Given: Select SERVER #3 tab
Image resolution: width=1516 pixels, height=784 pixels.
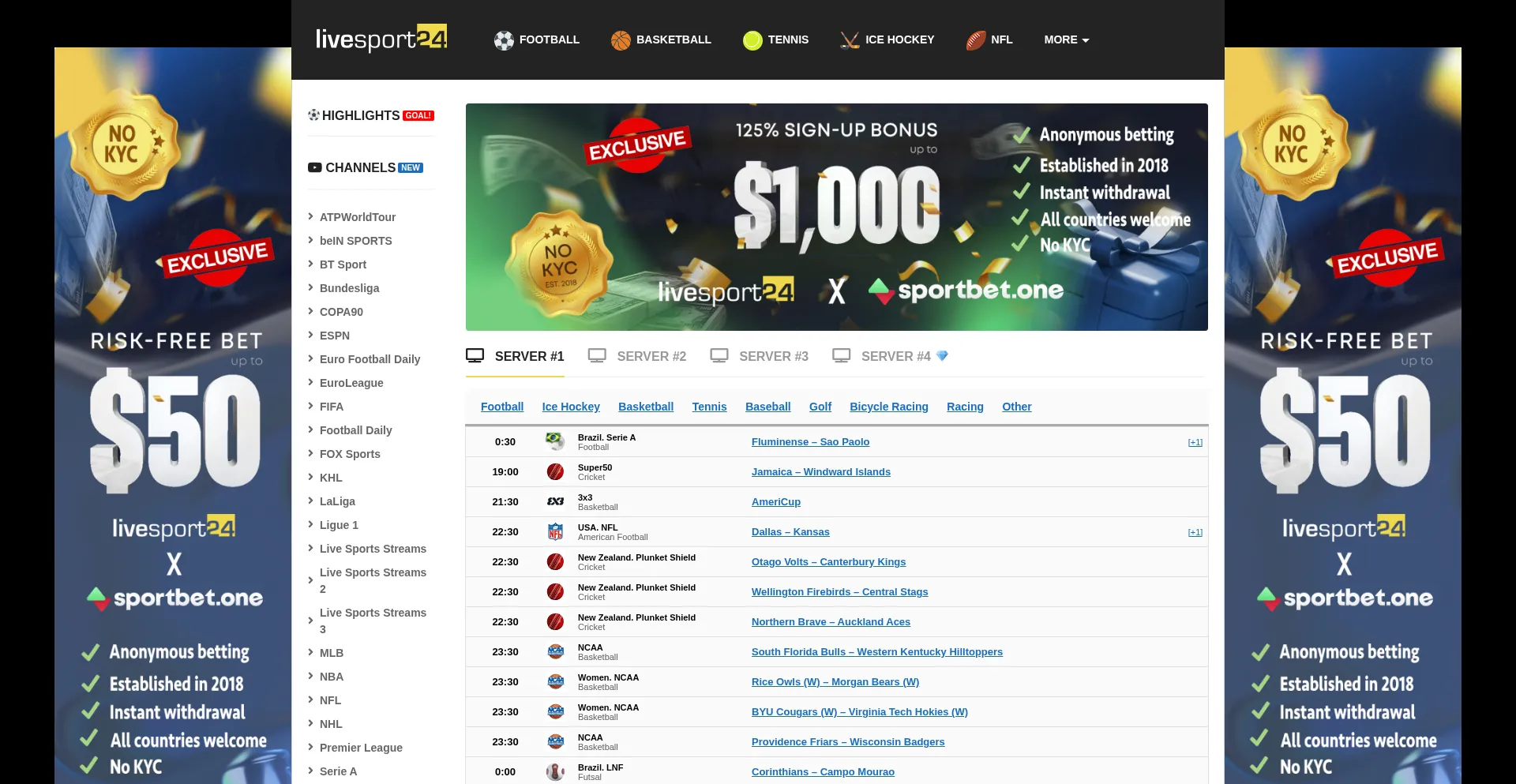Looking at the screenshot, I should coord(760,356).
